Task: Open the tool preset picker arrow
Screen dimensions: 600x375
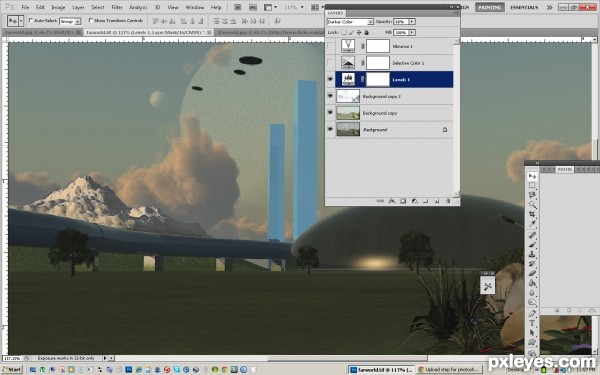Action: click(21, 21)
